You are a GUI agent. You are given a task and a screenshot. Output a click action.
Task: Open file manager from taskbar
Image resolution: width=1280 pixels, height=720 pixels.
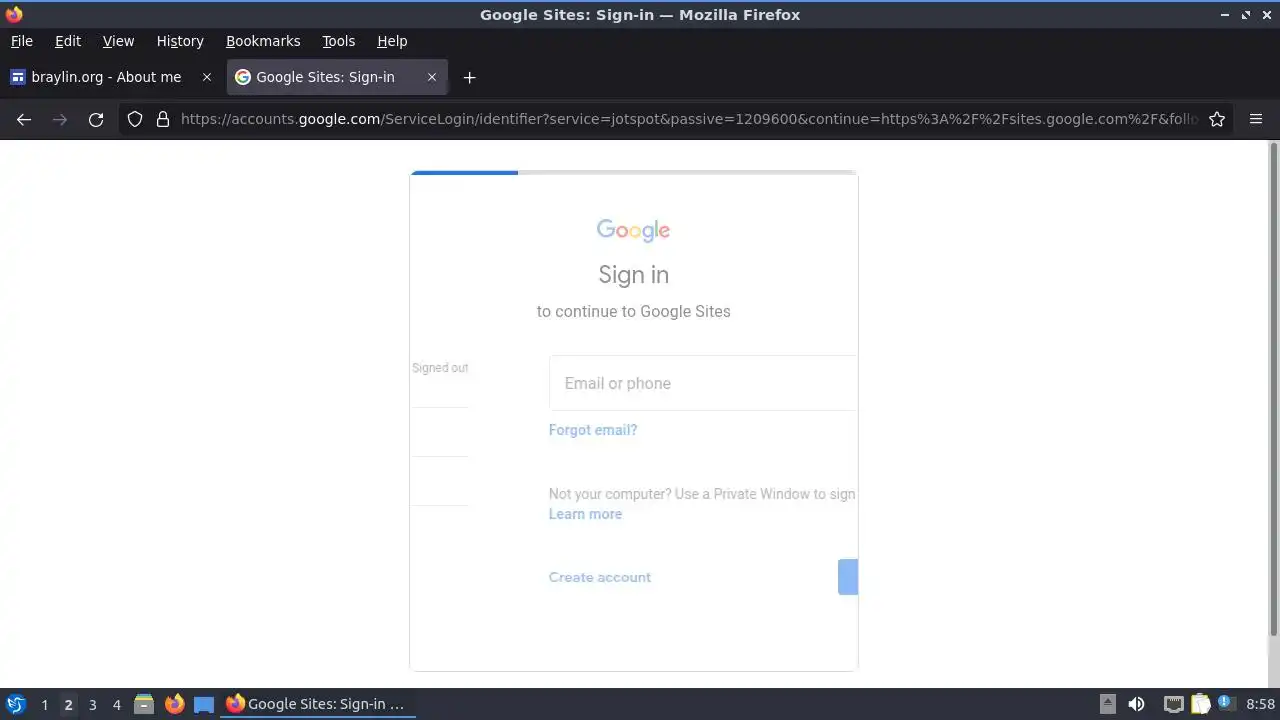[x=144, y=704]
